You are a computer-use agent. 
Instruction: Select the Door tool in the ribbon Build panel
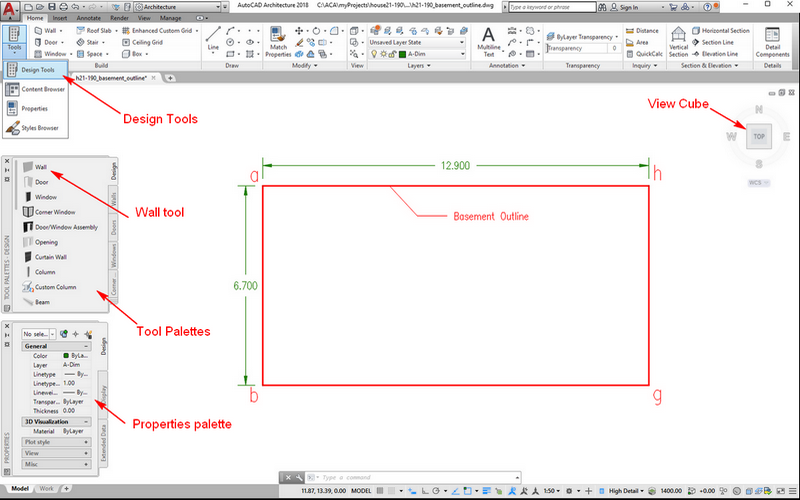pyautogui.click(x=47, y=42)
